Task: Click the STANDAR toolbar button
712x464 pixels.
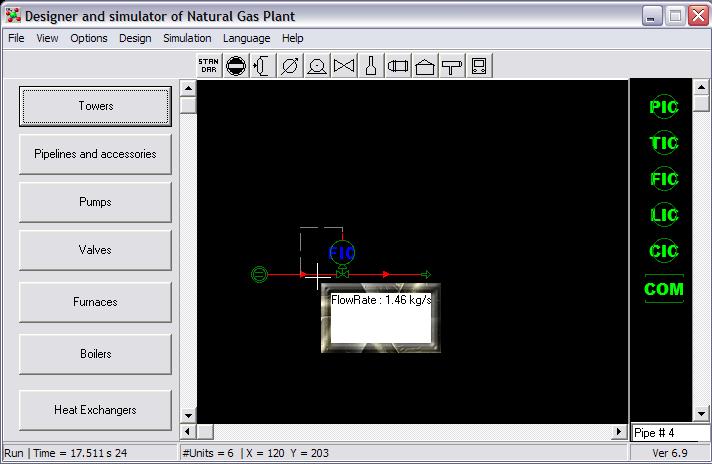Action: coord(209,66)
